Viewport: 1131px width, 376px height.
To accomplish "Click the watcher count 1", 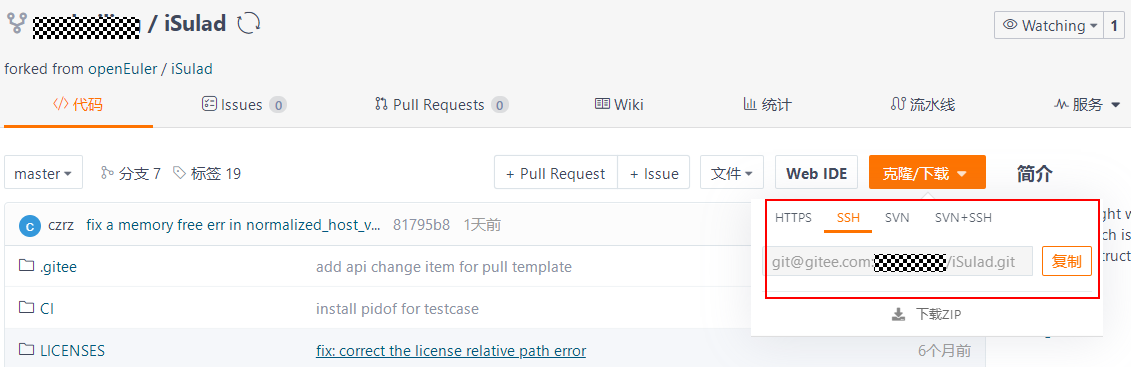I will point(1114,25).
